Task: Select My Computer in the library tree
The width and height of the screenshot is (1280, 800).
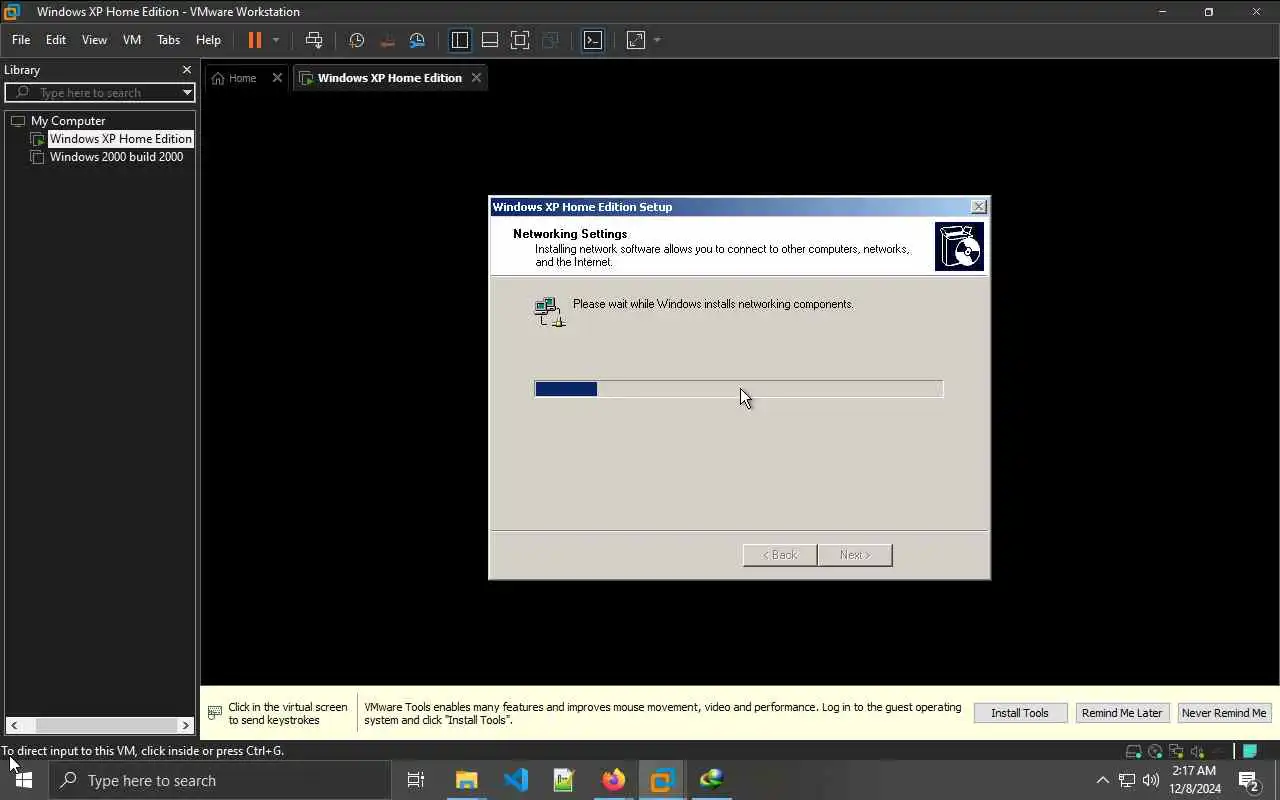Action: [68, 121]
